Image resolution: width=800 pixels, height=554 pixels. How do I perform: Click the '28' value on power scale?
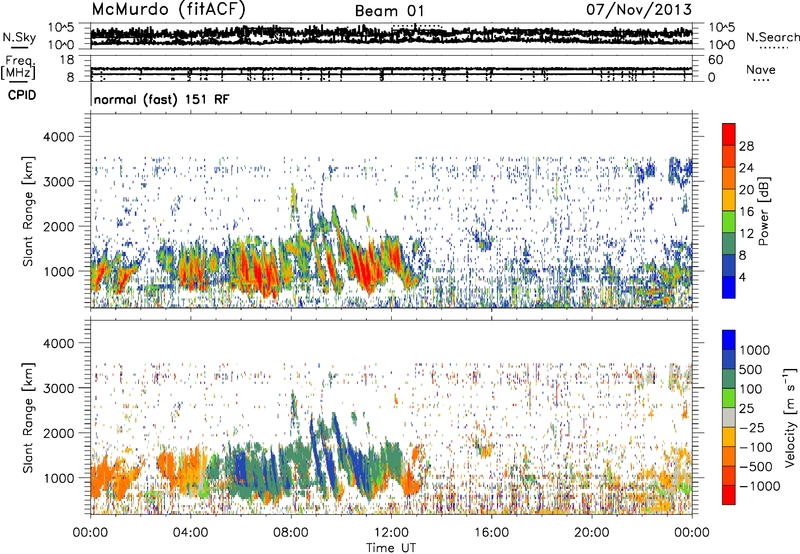click(746, 146)
